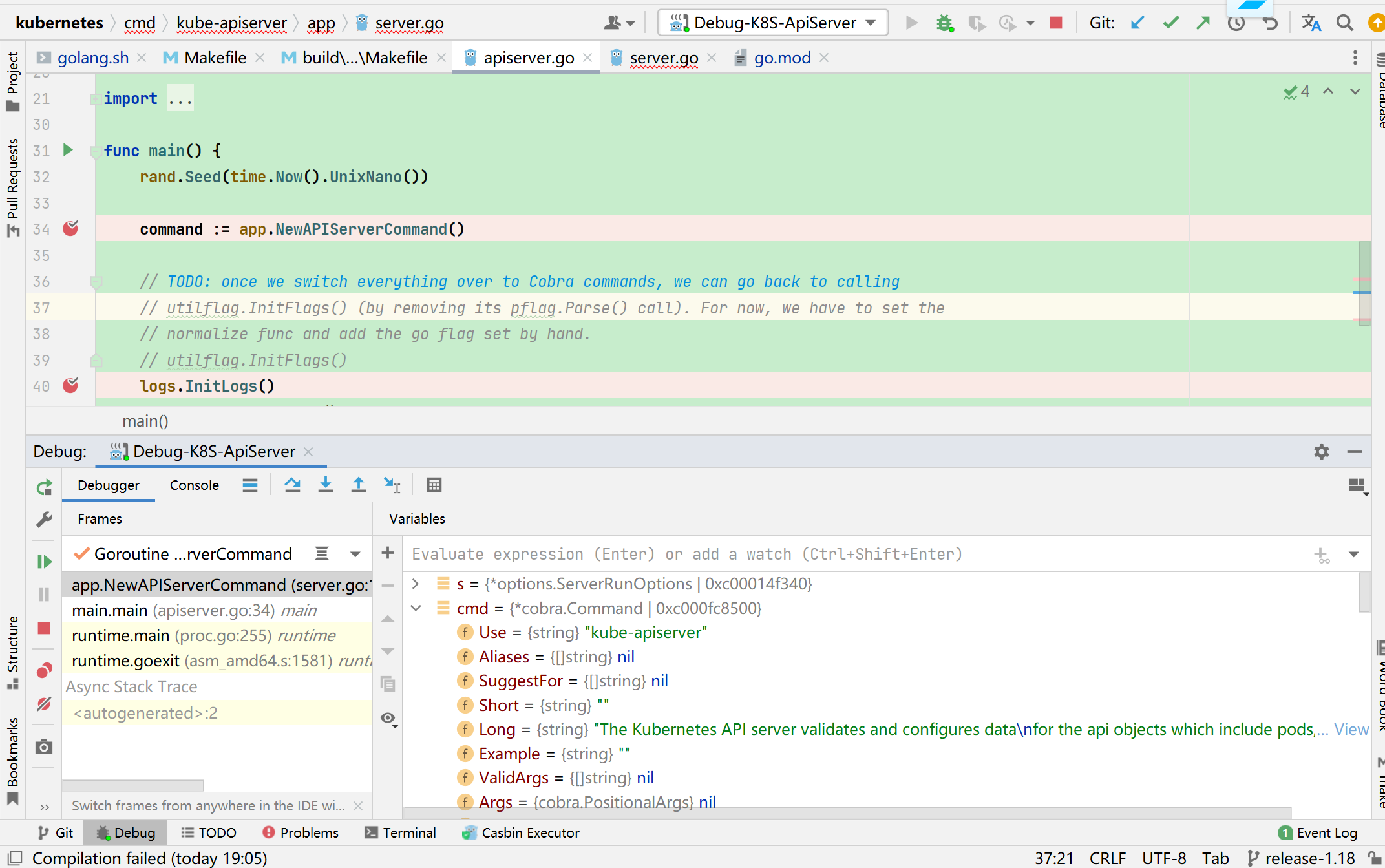
Task: Open the Problems tool window
Action: point(301,832)
